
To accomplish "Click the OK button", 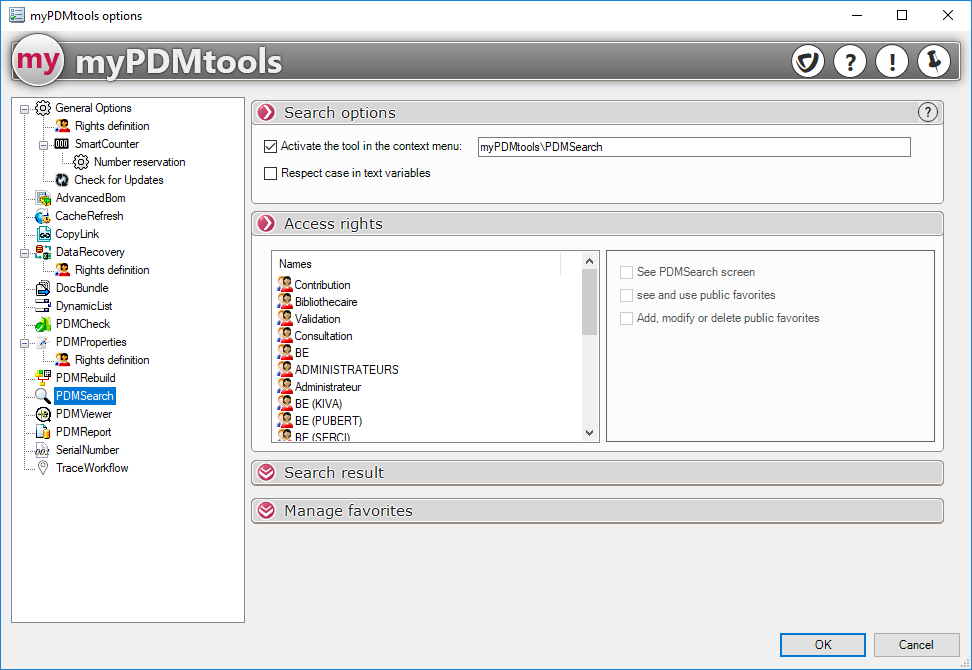I will pos(822,645).
